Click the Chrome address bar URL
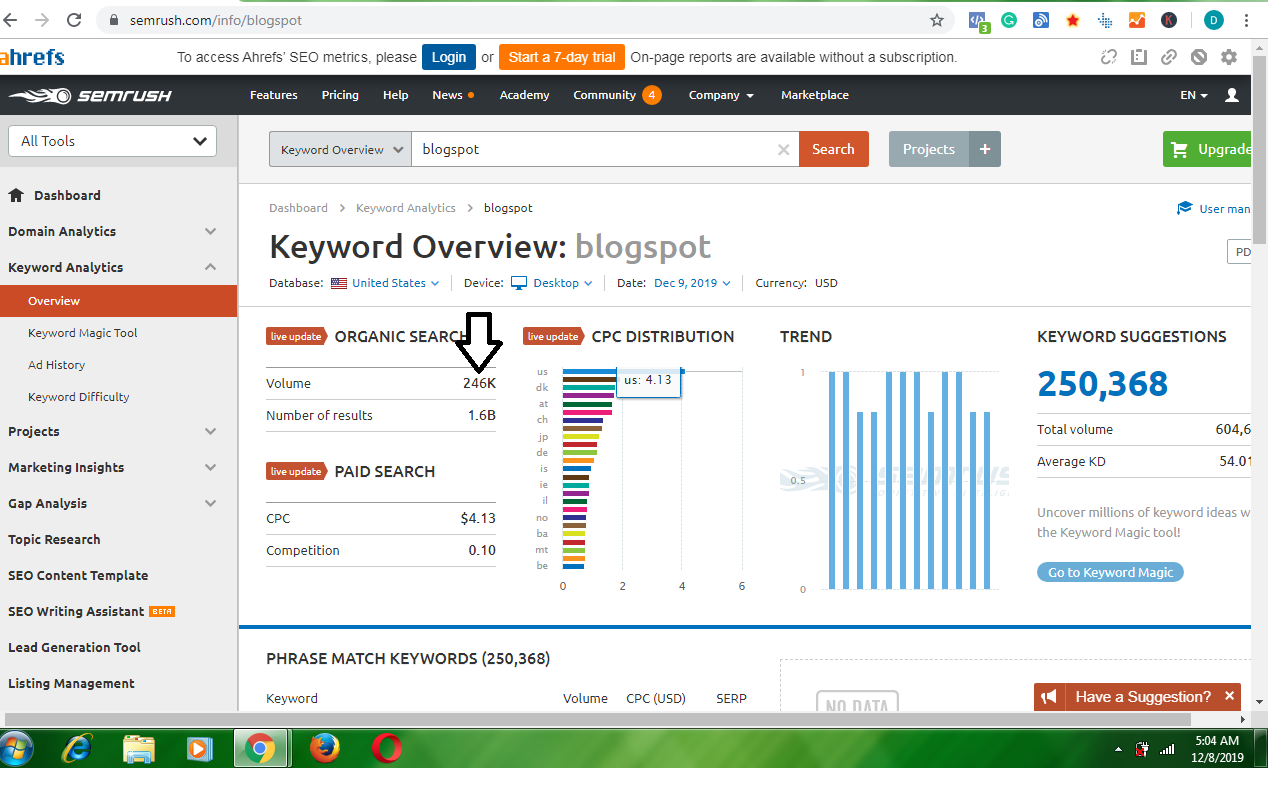 click(216, 20)
